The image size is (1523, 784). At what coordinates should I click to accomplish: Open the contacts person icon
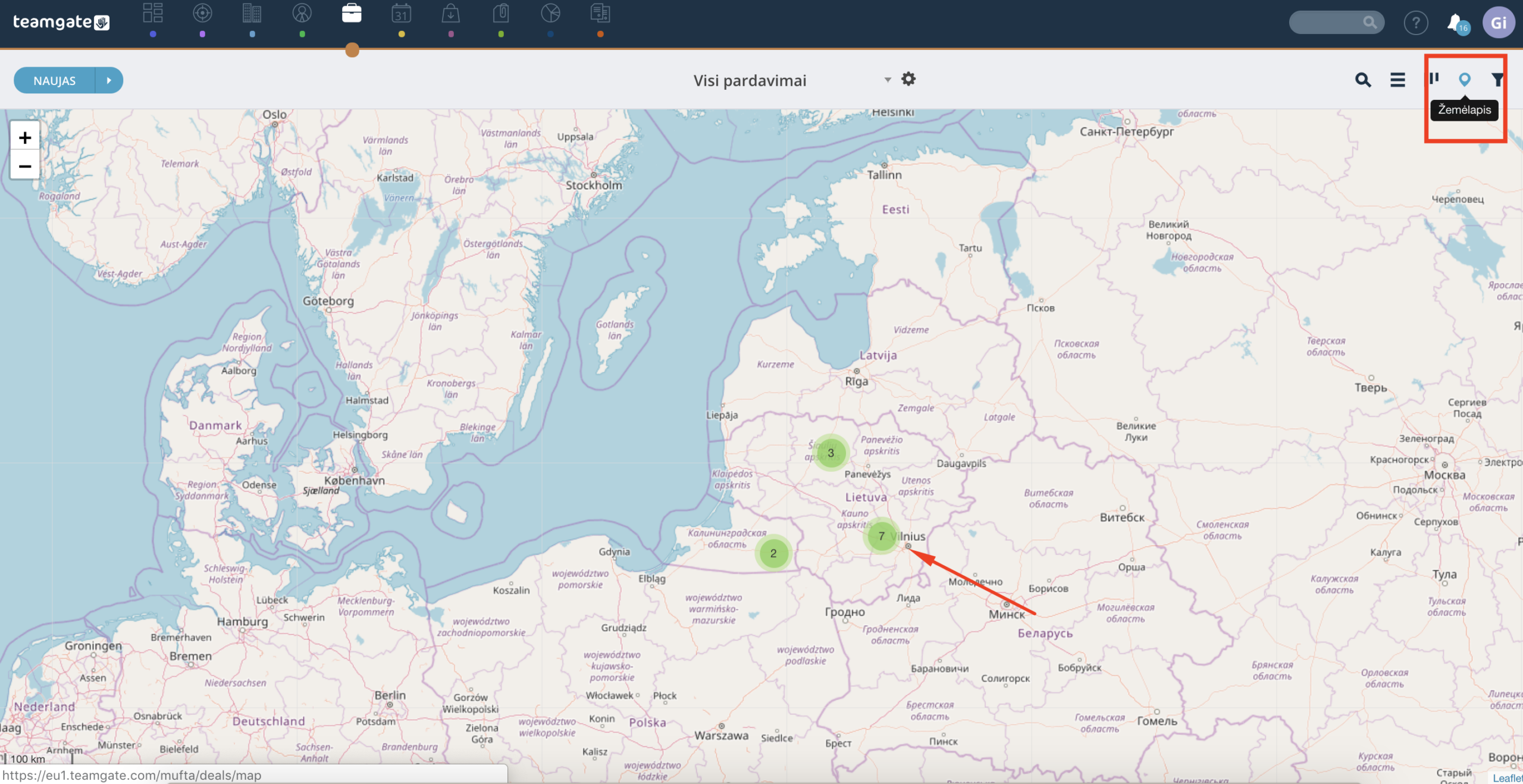(302, 13)
